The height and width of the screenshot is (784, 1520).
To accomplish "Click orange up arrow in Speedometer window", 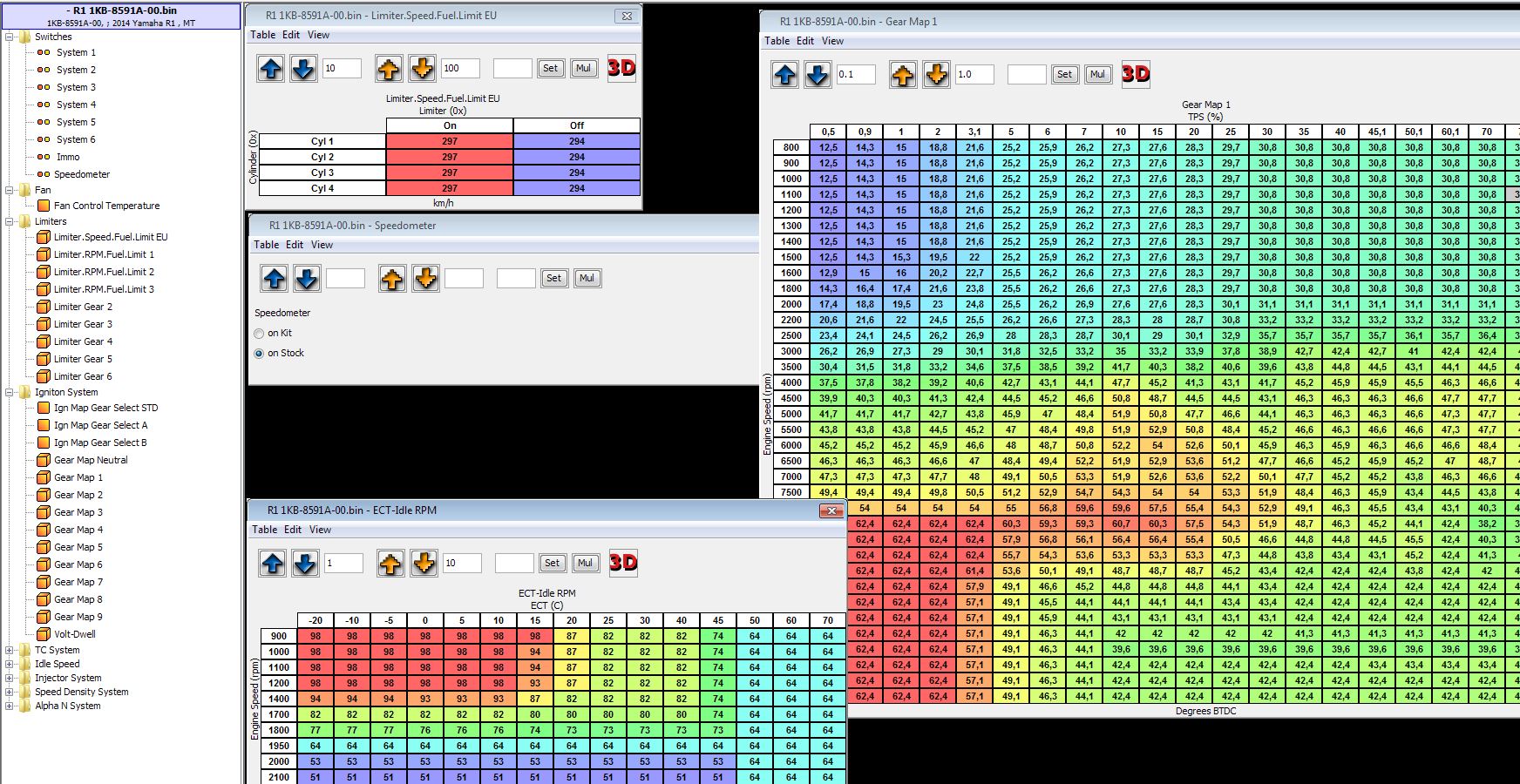I will pos(392,279).
